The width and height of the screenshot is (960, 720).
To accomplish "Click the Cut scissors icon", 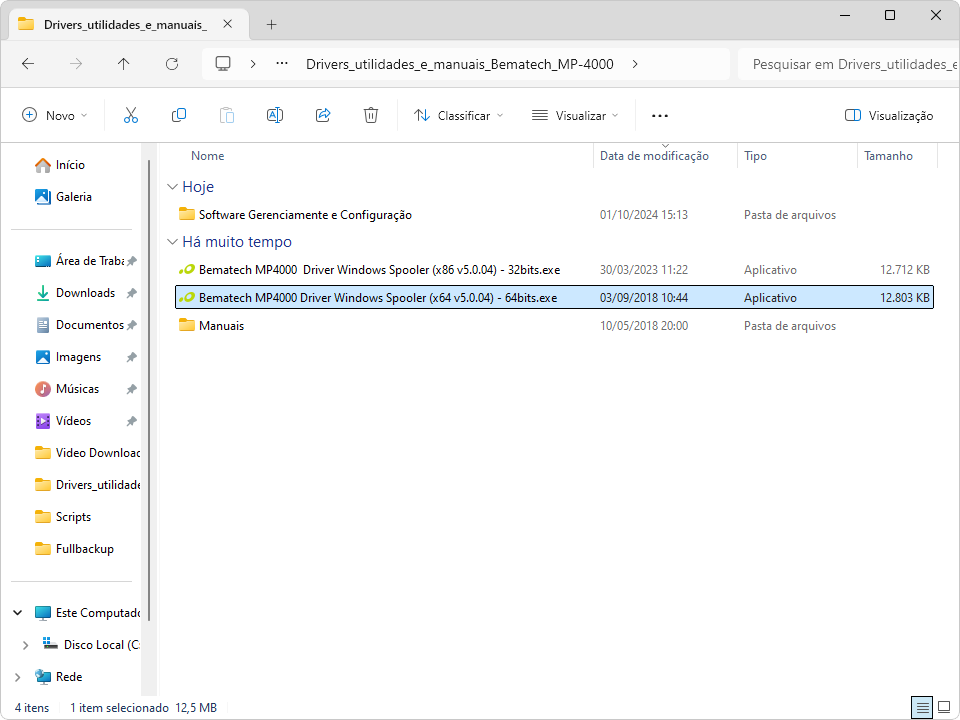I will click(x=131, y=115).
